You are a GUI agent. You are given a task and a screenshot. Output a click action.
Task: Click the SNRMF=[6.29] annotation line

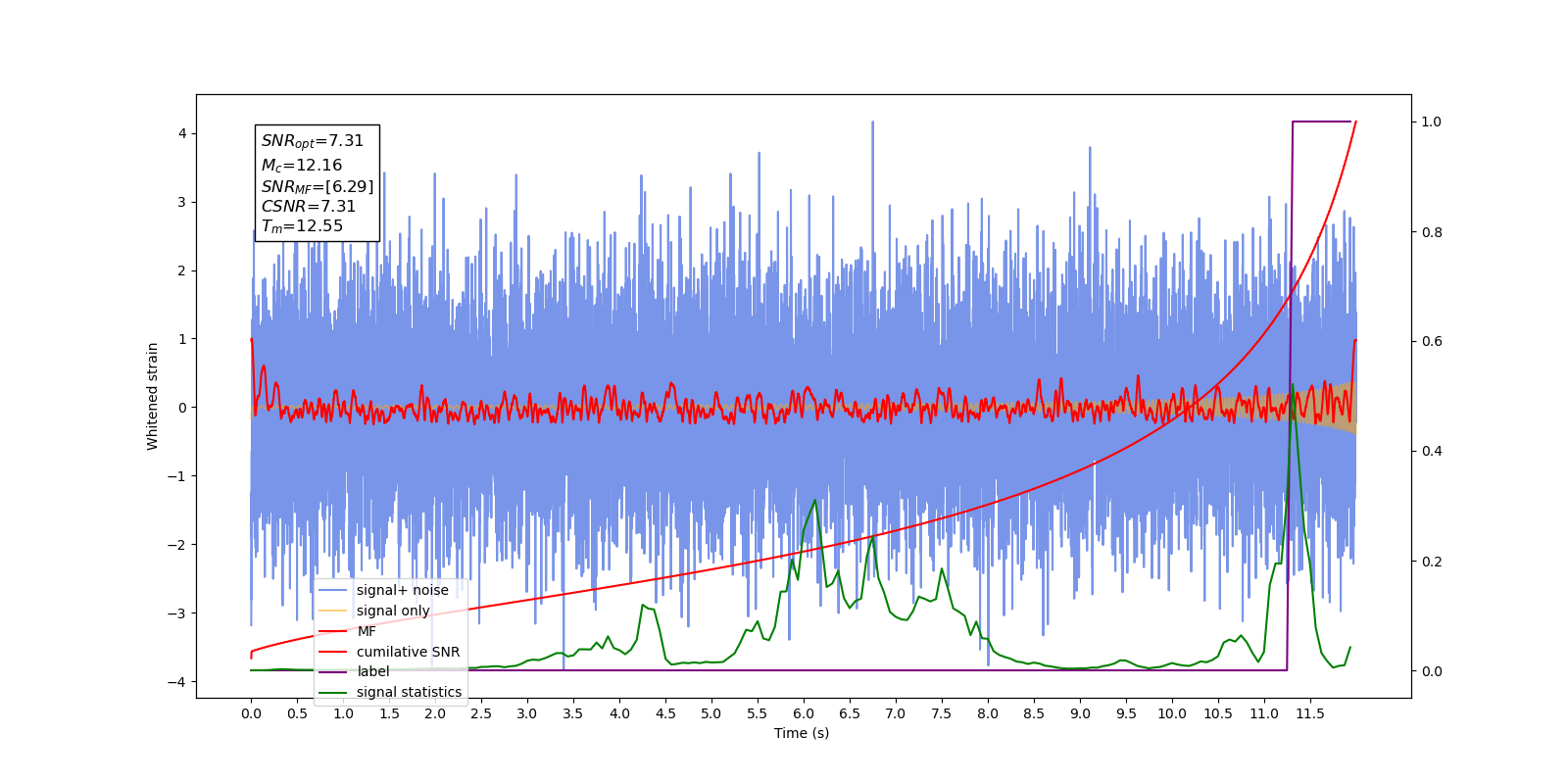point(318,186)
